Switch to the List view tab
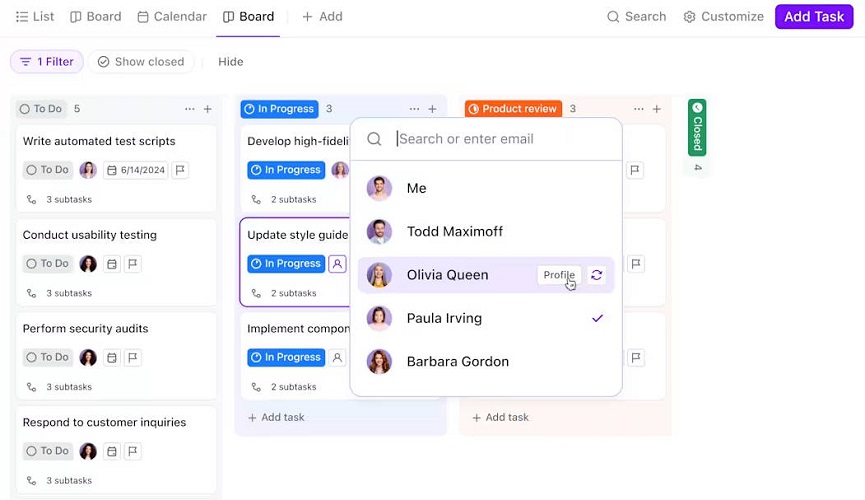Image resolution: width=865 pixels, height=500 pixels. pos(35,17)
